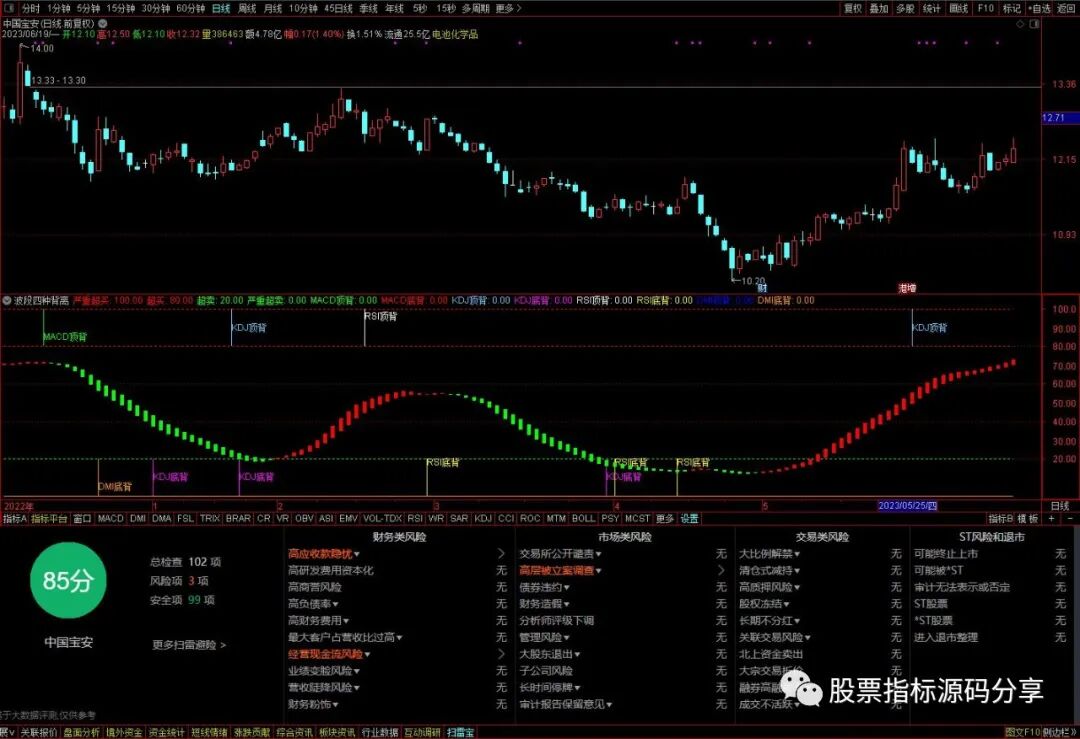Switch to the 分时 period tab
This screenshot has width=1080, height=739.
pos(31,8)
